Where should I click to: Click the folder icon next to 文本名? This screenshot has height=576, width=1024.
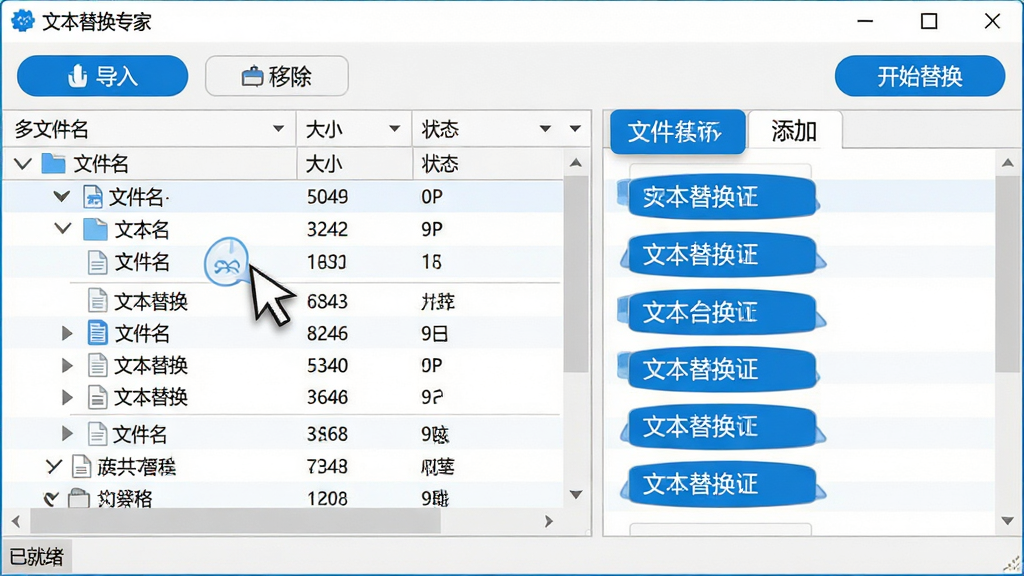click(x=95, y=229)
